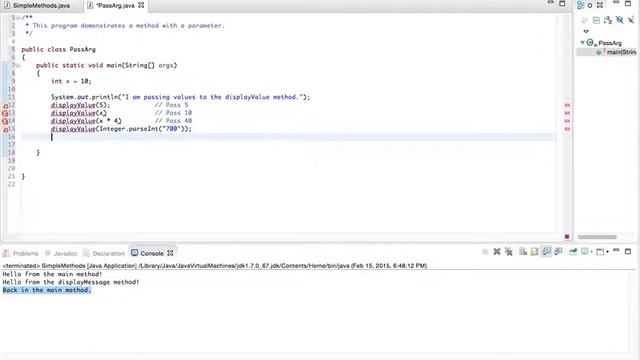This screenshot has height=360, width=640.
Task: Toggle Hide Static Members in Outline toolbar
Action: click(631, 20)
